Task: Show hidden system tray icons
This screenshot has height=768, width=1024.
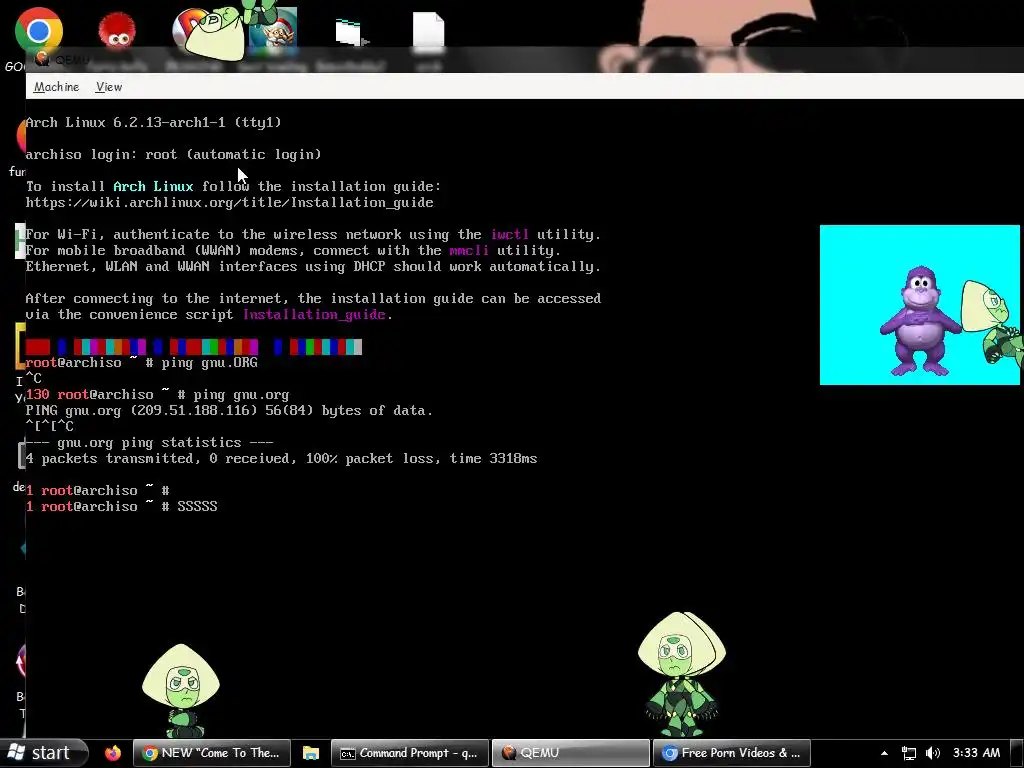Action: point(884,753)
